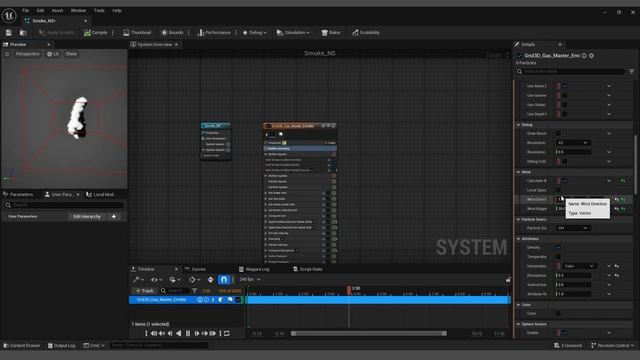The width and height of the screenshot is (640, 360).
Task: Add a new Track
Action: (x=144, y=291)
